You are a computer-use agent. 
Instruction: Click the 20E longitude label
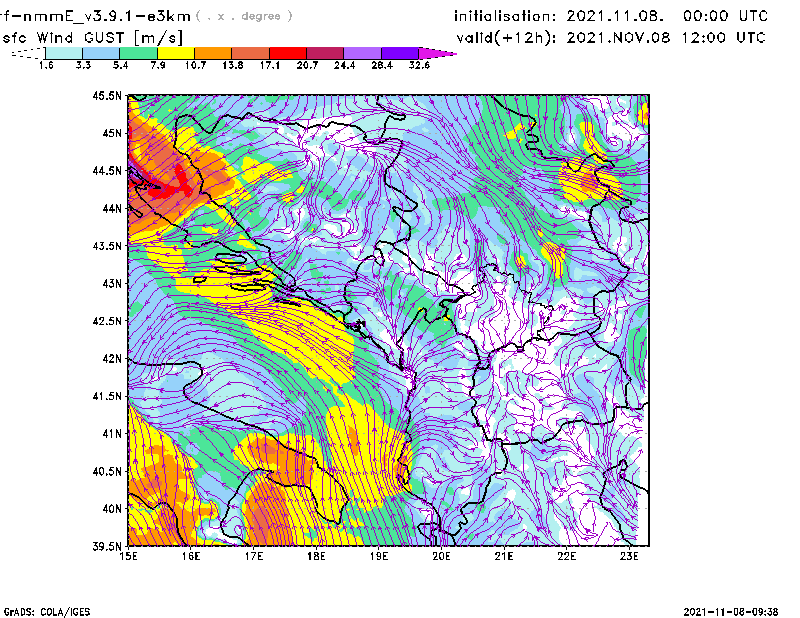tap(441, 556)
